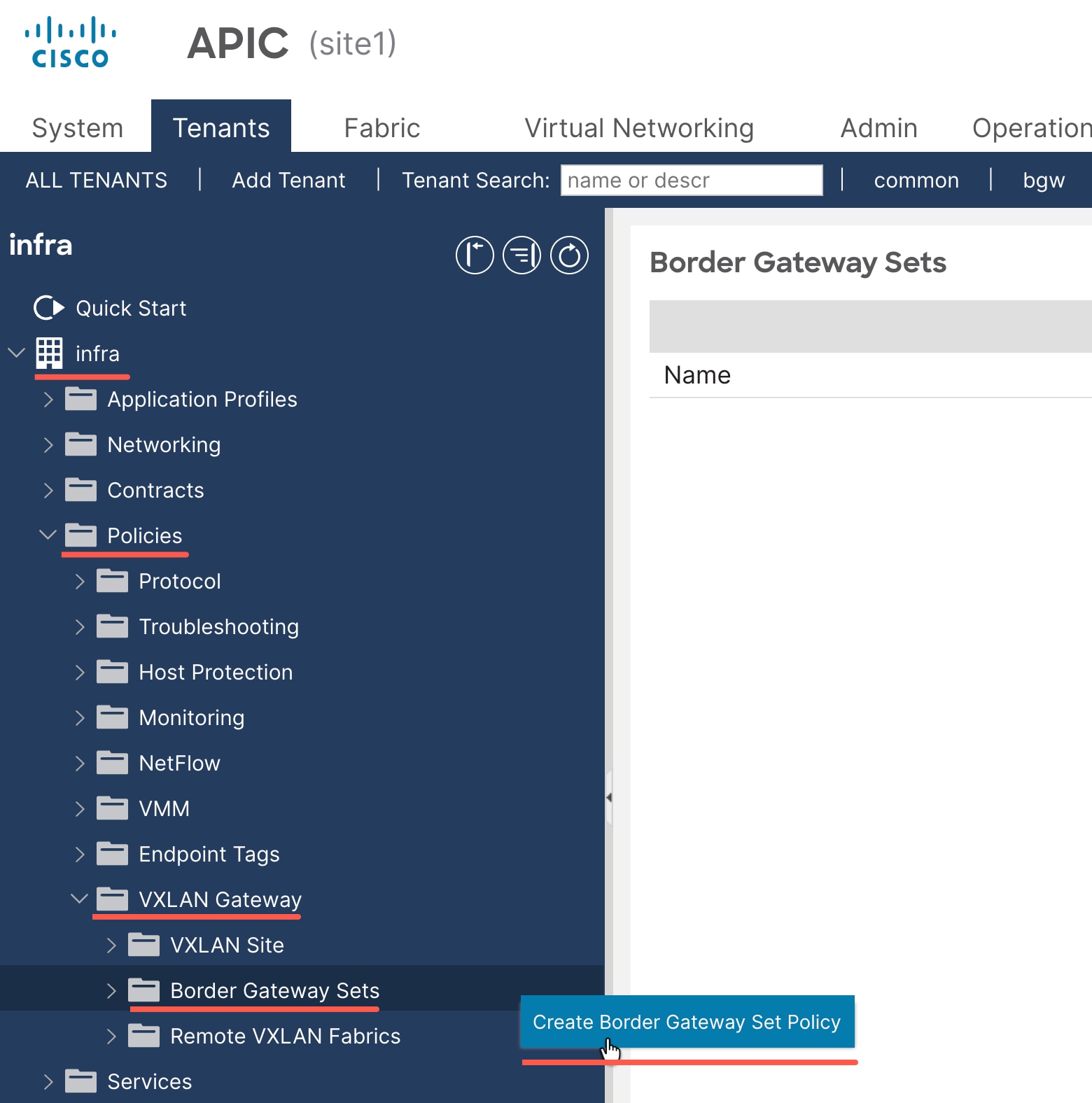Click the Monitoring folder icon
This screenshot has height=1103, width=1092.
(112, 717)
